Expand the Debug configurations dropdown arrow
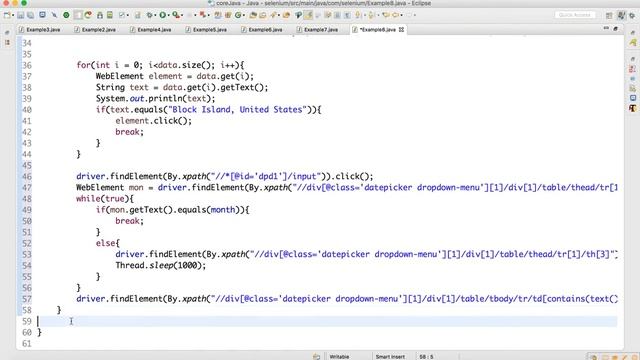 [x=155, y=15]
